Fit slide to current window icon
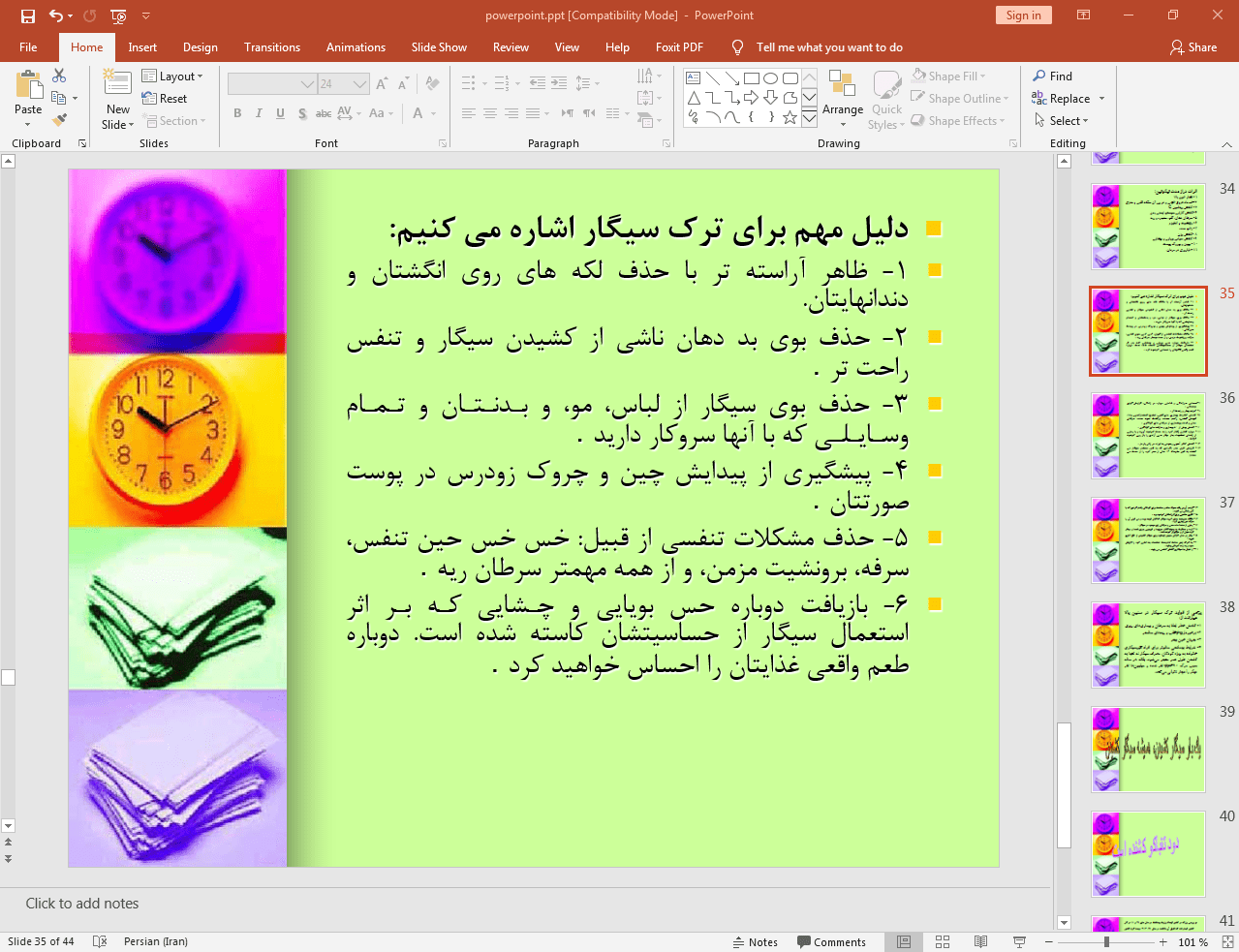This screenshot has height=952, width=1239. tap(1227, 941)
